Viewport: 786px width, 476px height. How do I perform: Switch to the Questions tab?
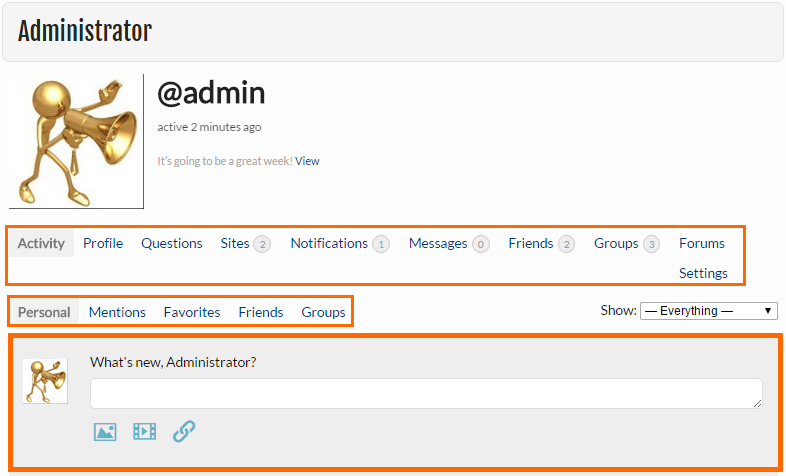pyautogui.click(x=171, y=243)
